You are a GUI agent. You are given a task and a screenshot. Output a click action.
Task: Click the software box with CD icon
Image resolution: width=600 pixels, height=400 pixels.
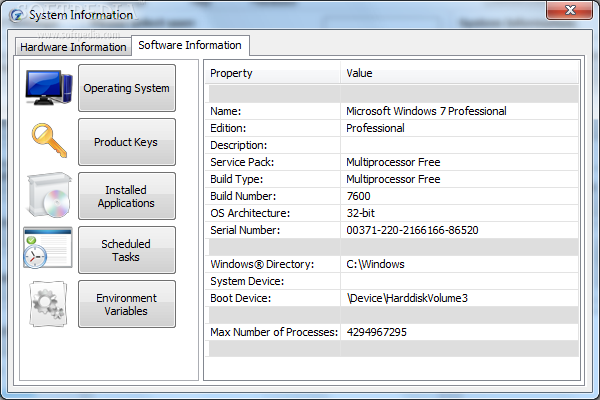(49, 195)
